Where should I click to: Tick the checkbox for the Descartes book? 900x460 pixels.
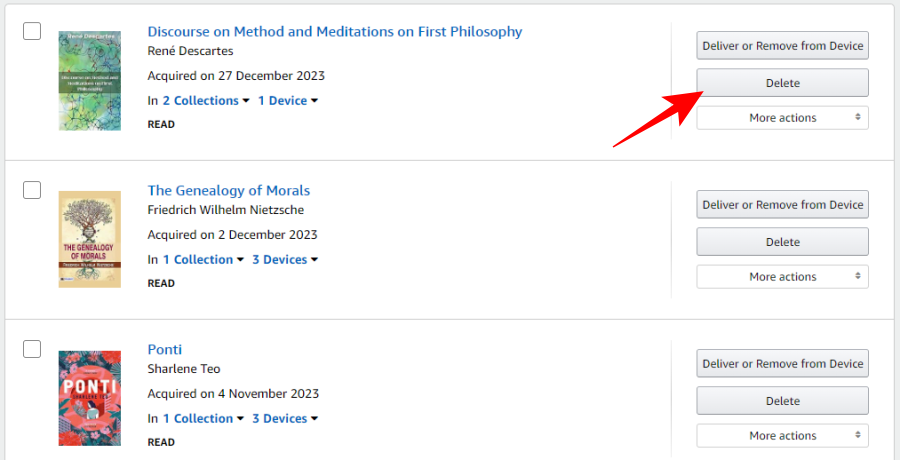tap(32, 31)
